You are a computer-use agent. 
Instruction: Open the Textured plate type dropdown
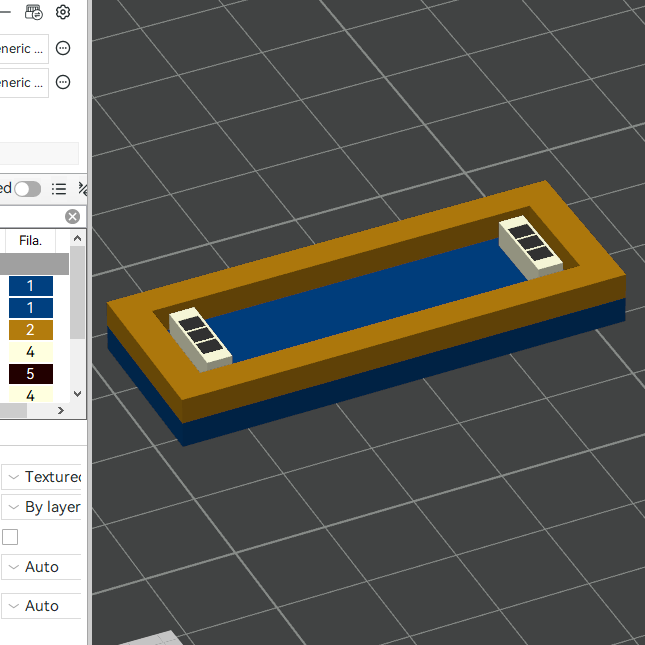coord(41,477)
